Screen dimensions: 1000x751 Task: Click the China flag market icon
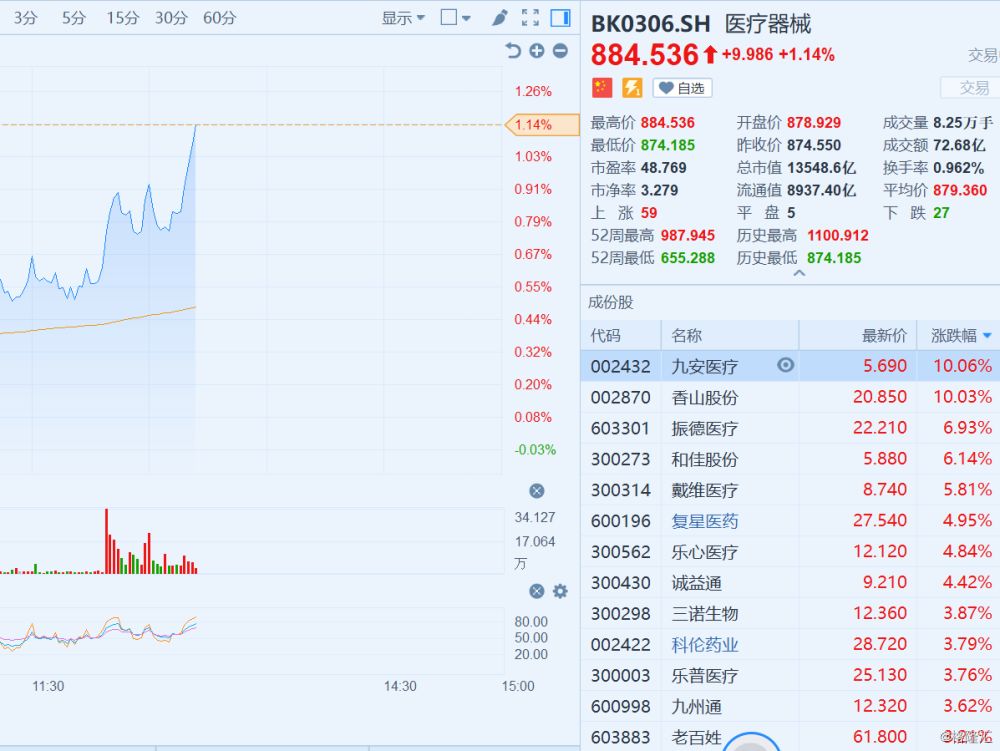(601, 88)
